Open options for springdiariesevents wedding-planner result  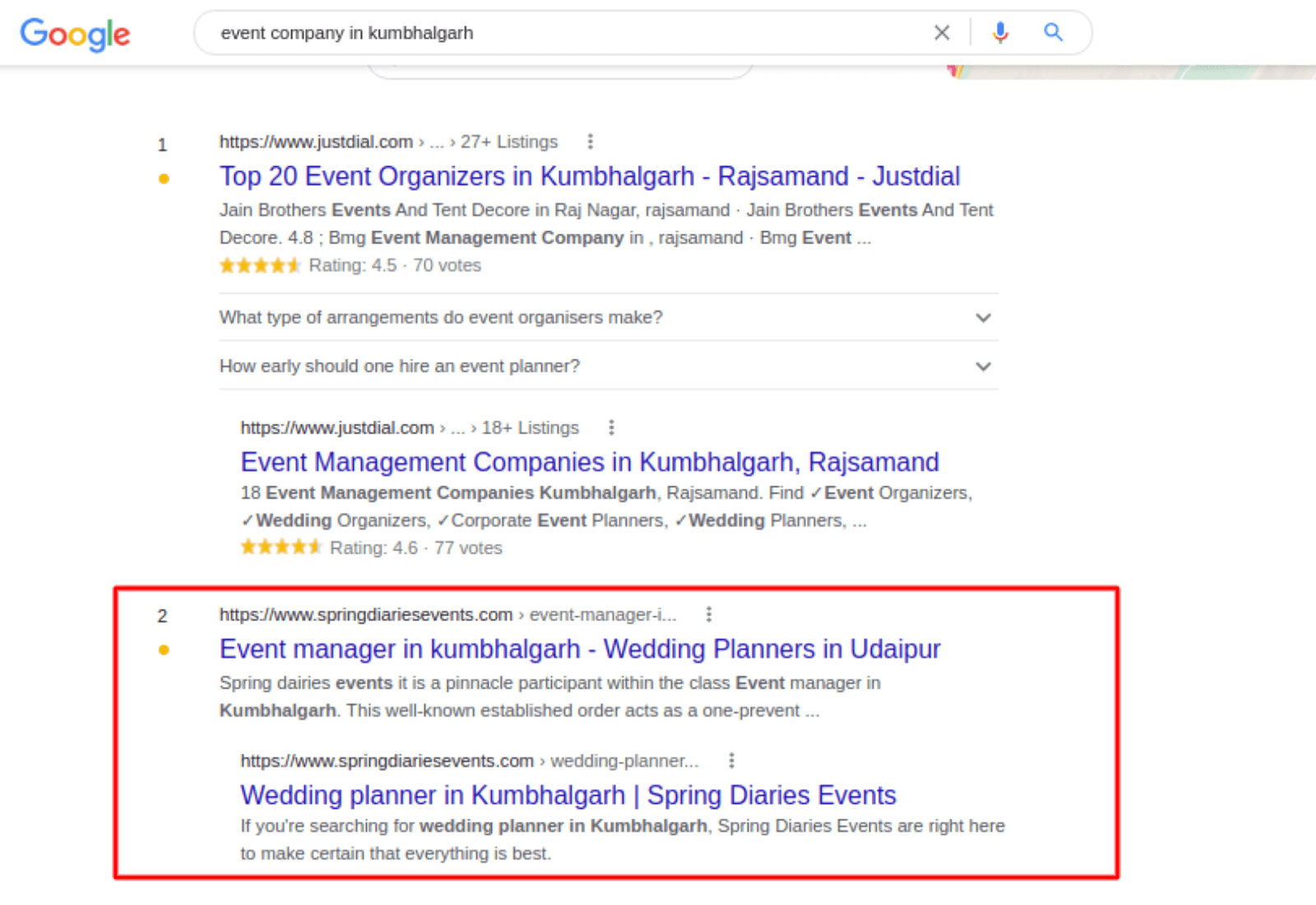[x=731, y=760]
